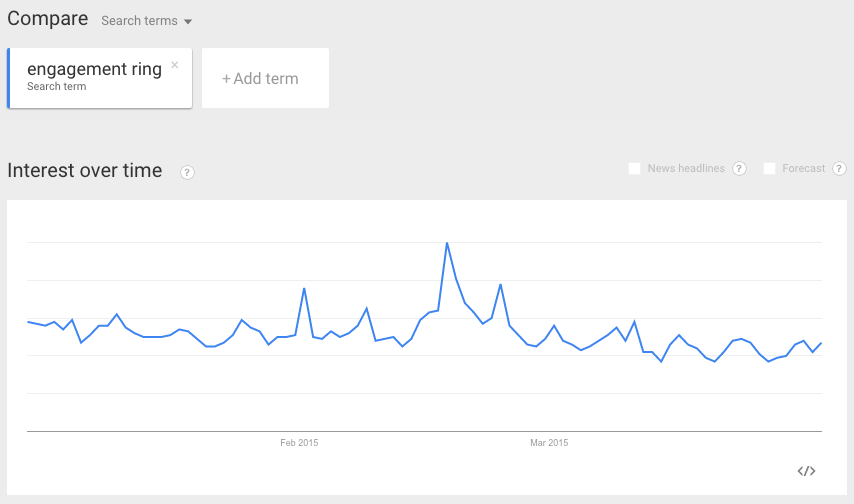Click the News headlines label
Screen dimensions: 854x504
(x=686, y=168)
